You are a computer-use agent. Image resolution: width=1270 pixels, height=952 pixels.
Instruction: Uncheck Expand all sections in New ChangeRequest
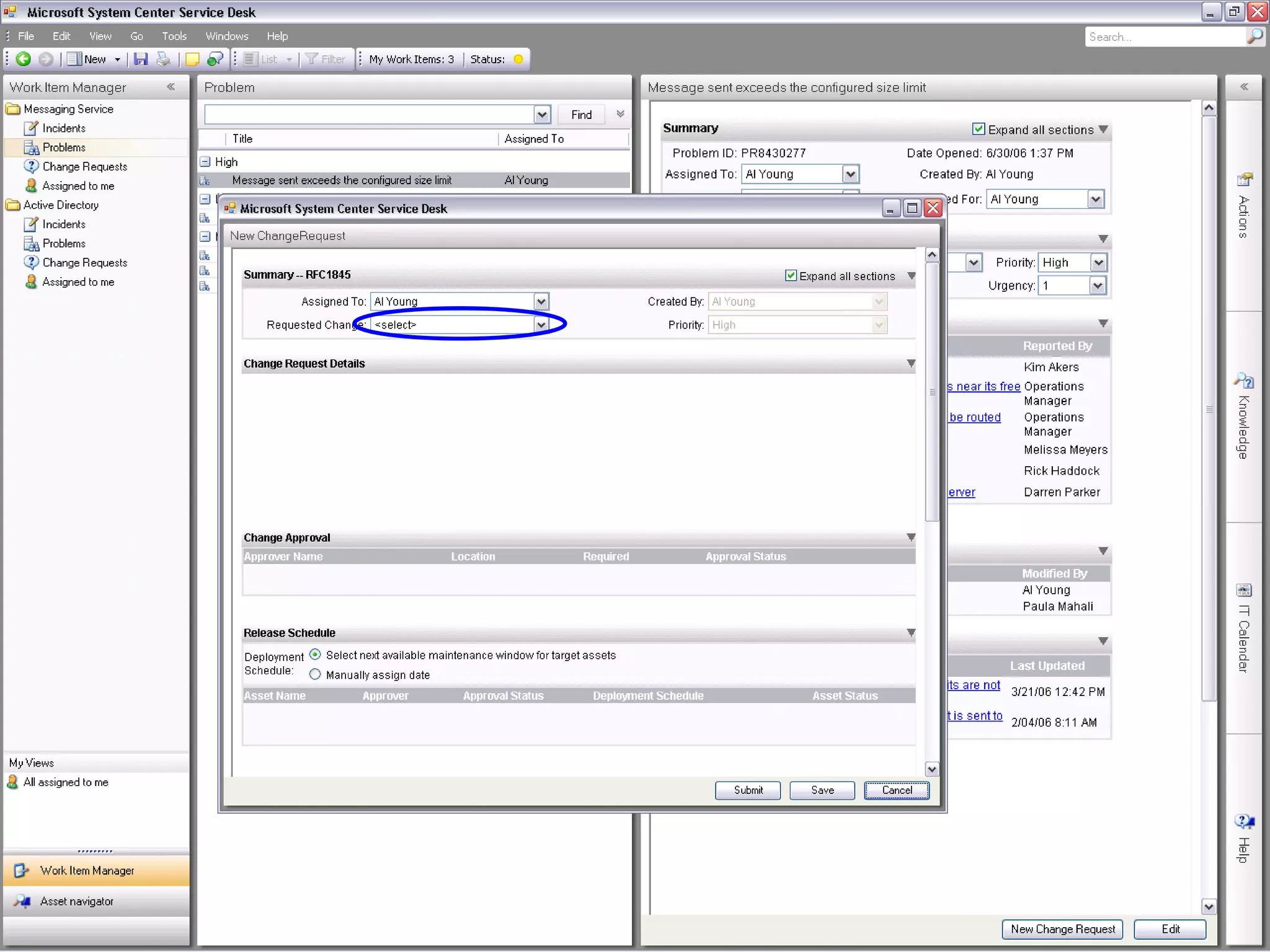click(791, 276)
